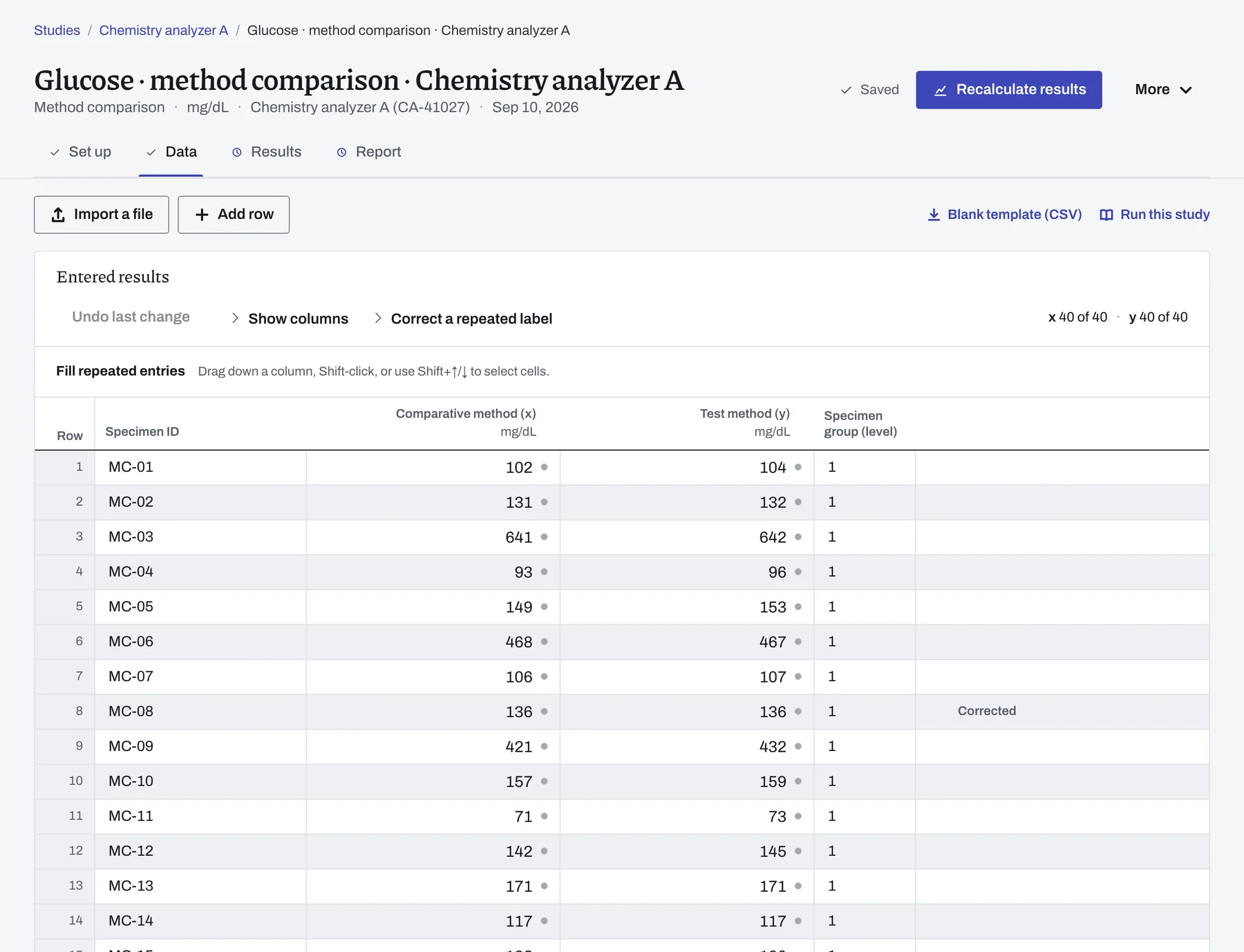This screenshot has height=952, width=1244.
Task: Open the Studies breadcrumb link
Action: point(57,30)
